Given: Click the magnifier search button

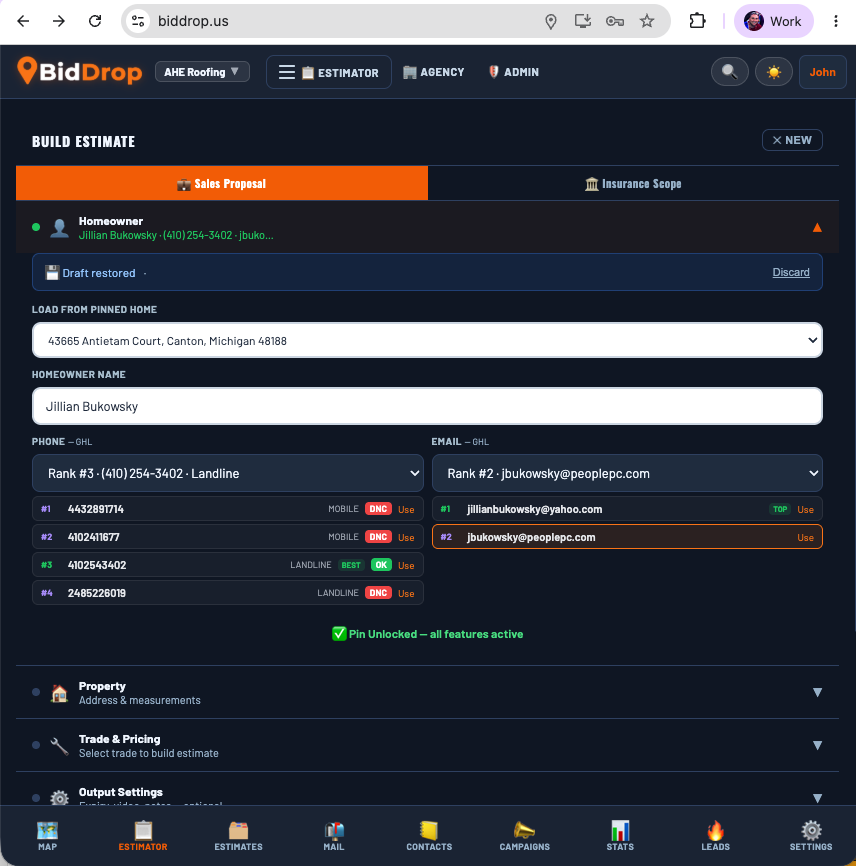Looking at the screenshot, I should 730,72.
